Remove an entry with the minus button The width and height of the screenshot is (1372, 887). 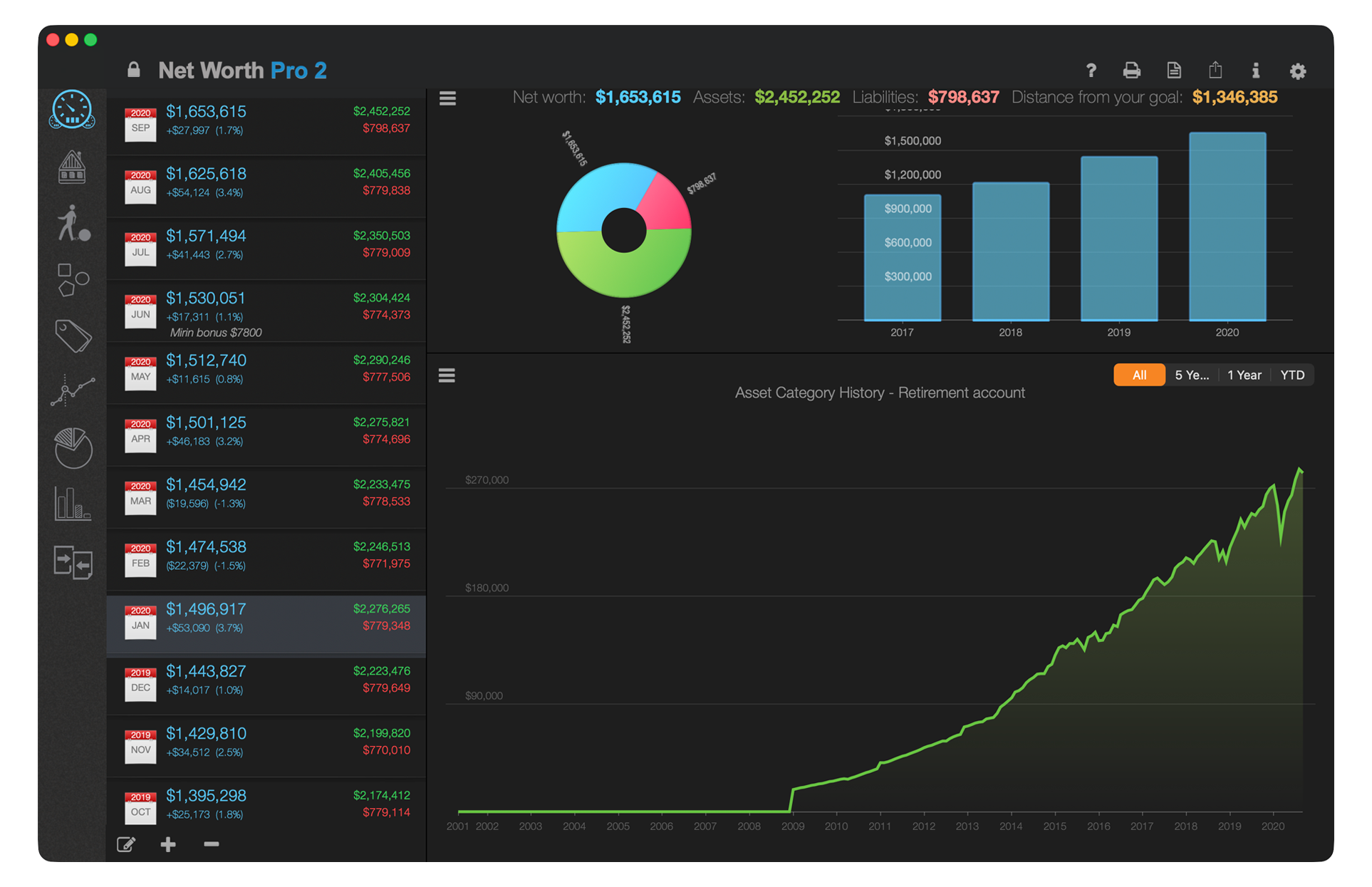211,844
